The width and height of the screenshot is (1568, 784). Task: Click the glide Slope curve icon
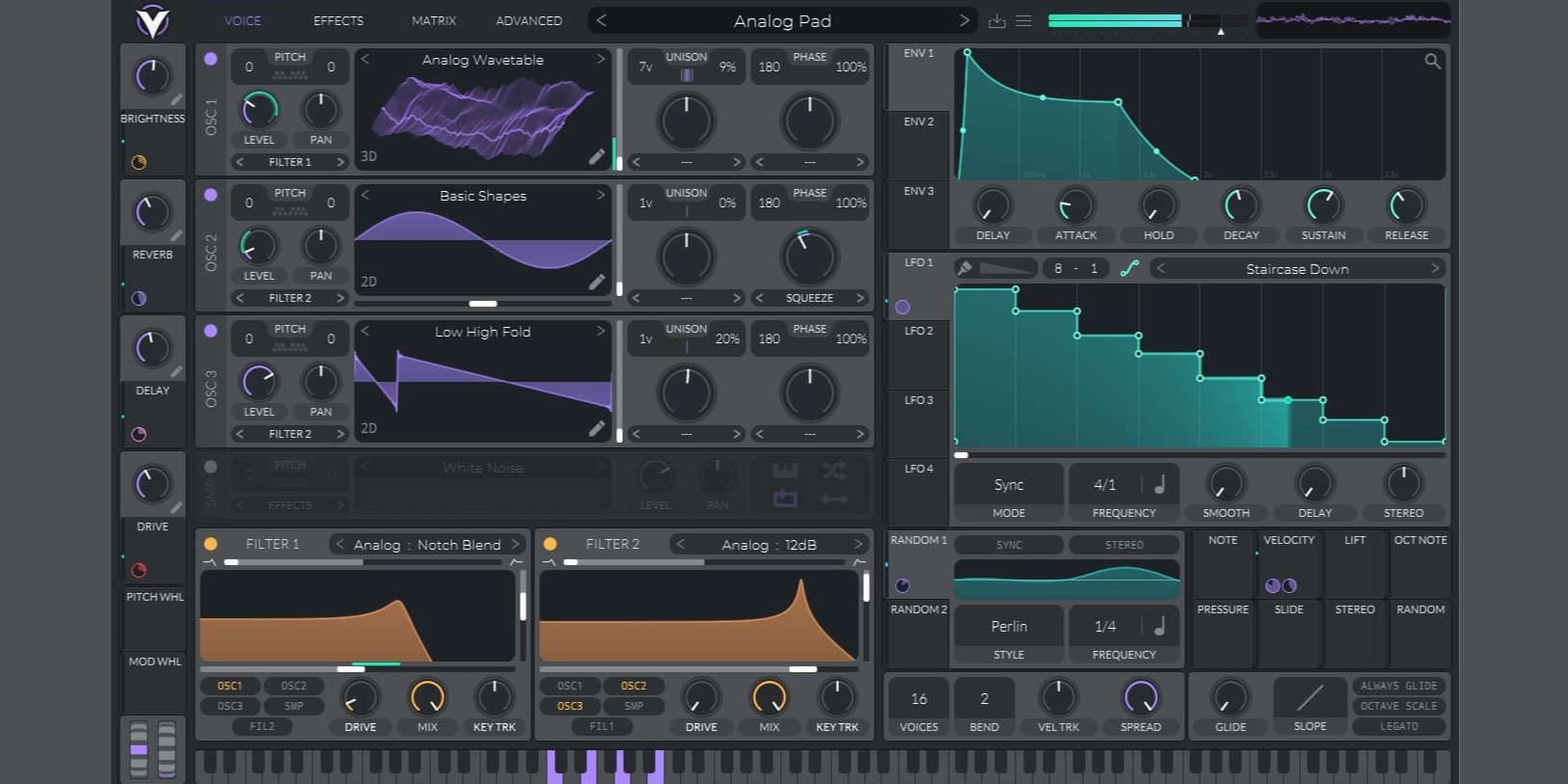1310,697
